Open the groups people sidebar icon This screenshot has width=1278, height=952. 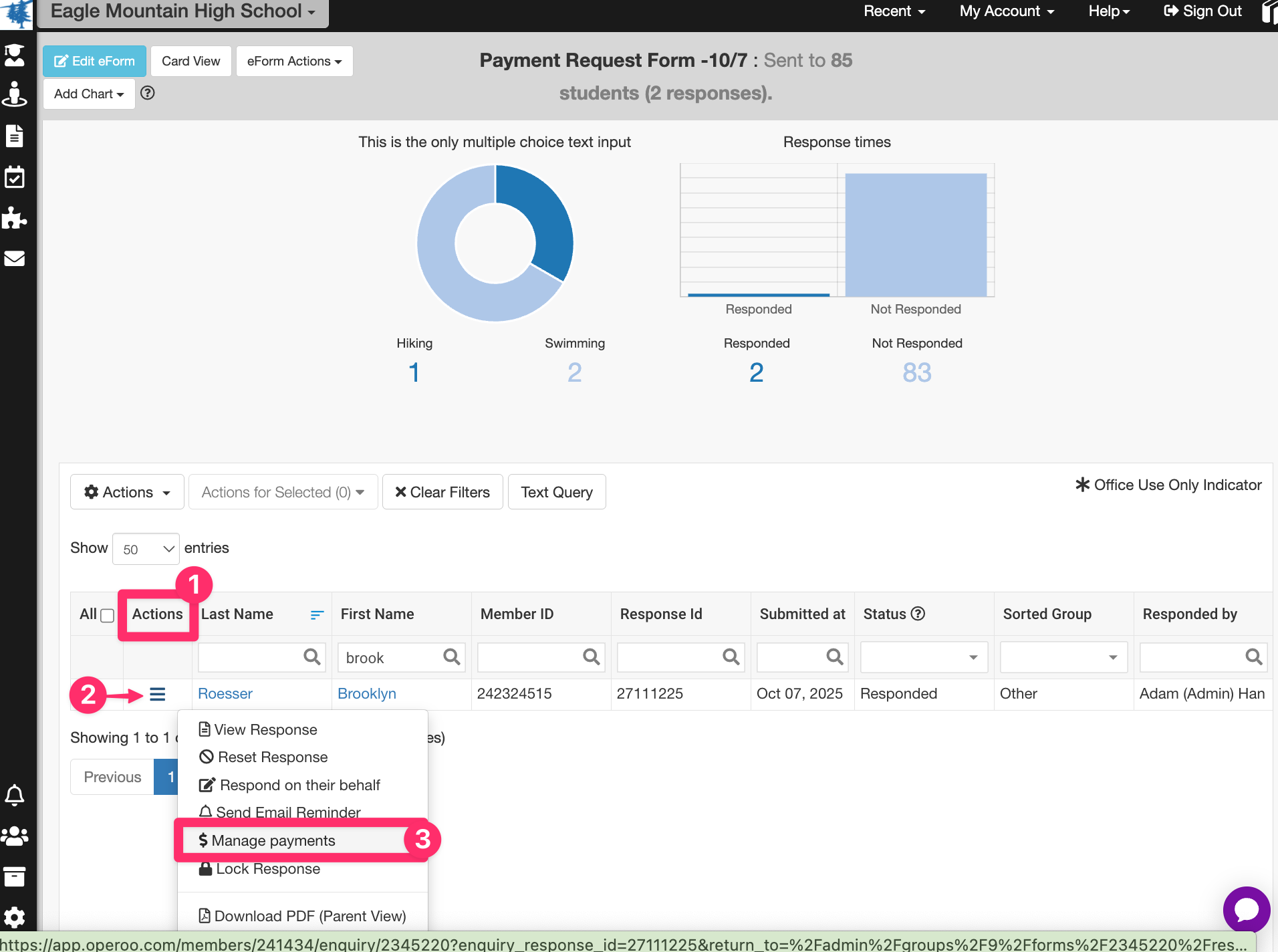coord(15,836)
